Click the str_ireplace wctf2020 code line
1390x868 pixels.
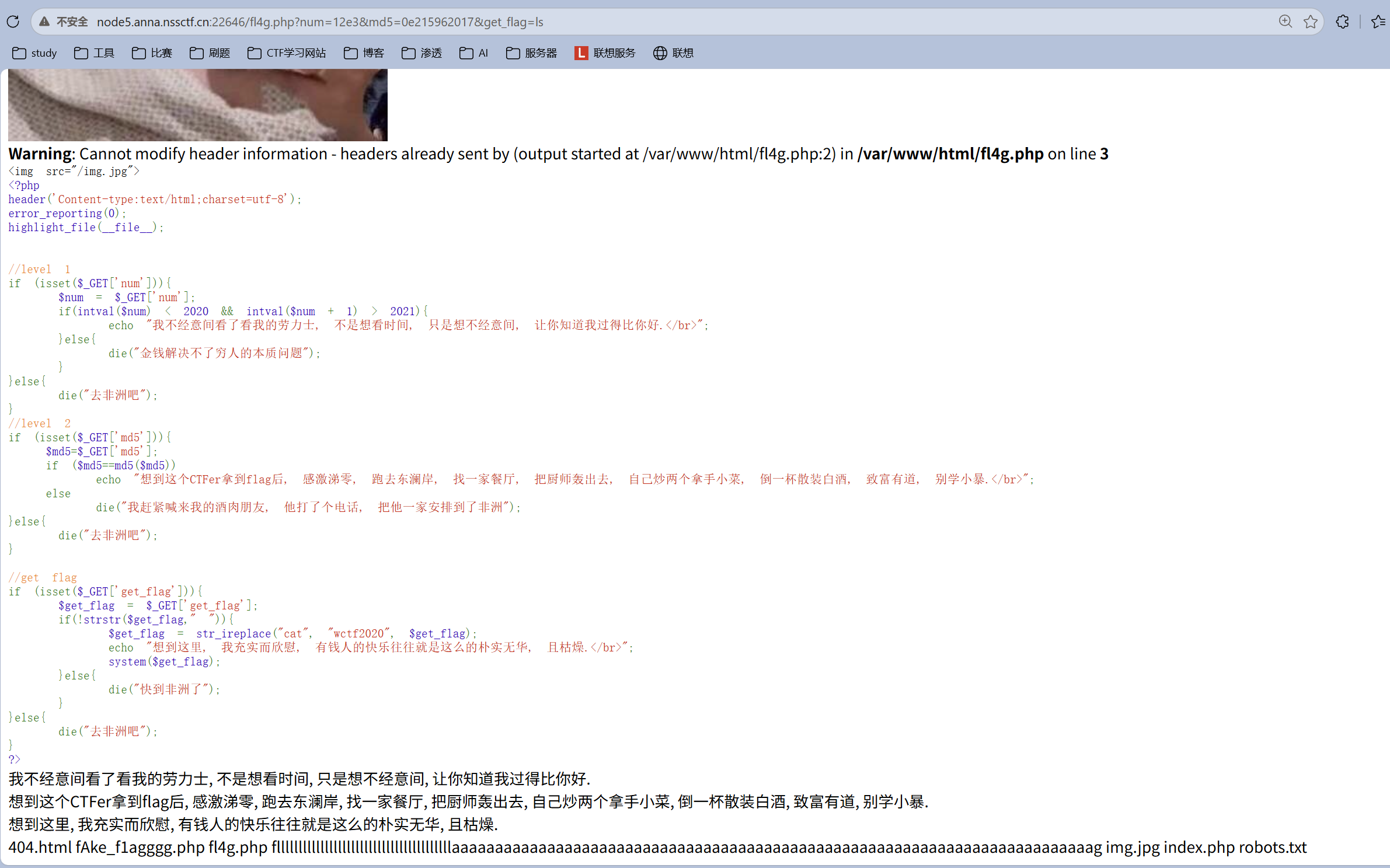pyautogui.click(x=292, y=633)
